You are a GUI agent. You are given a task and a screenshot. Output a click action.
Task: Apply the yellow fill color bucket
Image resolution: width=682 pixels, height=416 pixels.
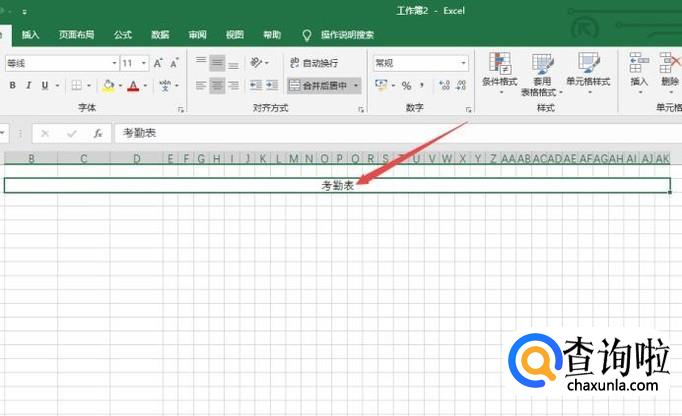pos(108,85)
